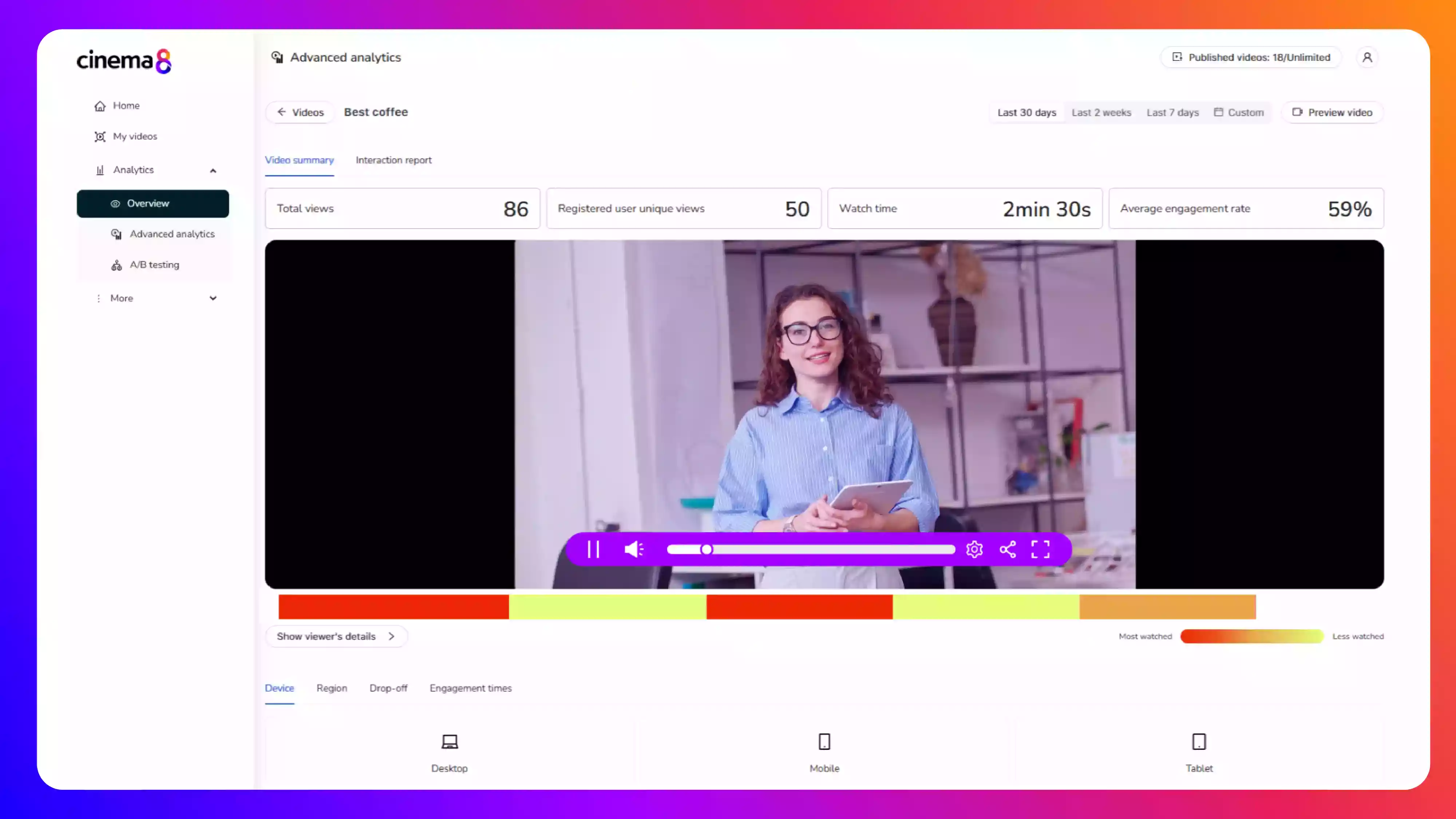Open the user profile icon
Image resolution: width=1456 pixels, height=819 pixels.
[x=1367, y=57]
